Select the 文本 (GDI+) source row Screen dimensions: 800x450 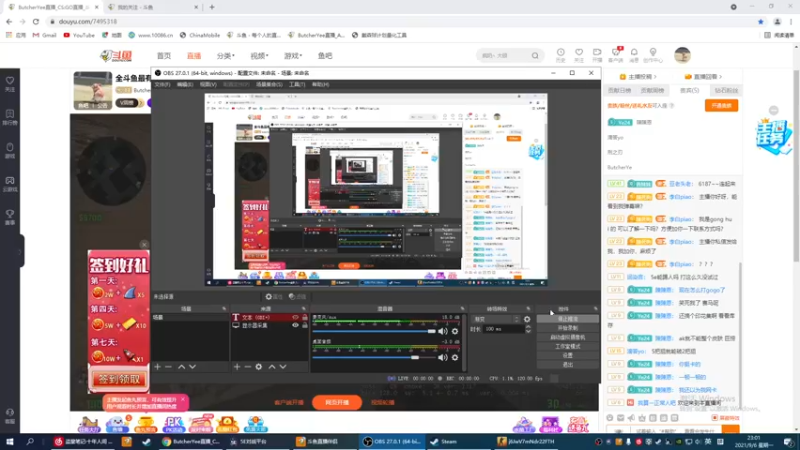(270, 317)
